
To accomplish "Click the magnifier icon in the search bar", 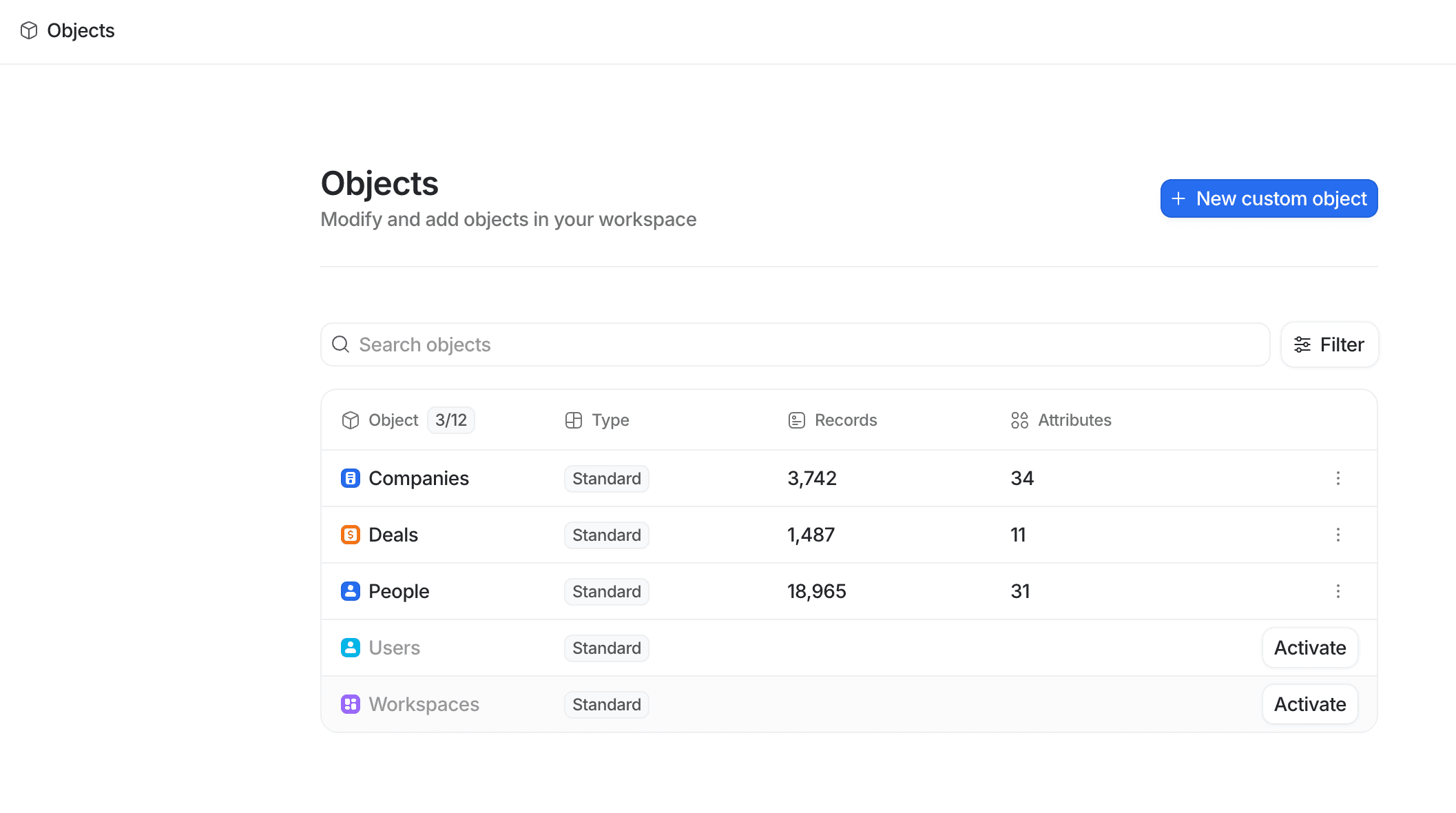I will [x=341, y=344].
